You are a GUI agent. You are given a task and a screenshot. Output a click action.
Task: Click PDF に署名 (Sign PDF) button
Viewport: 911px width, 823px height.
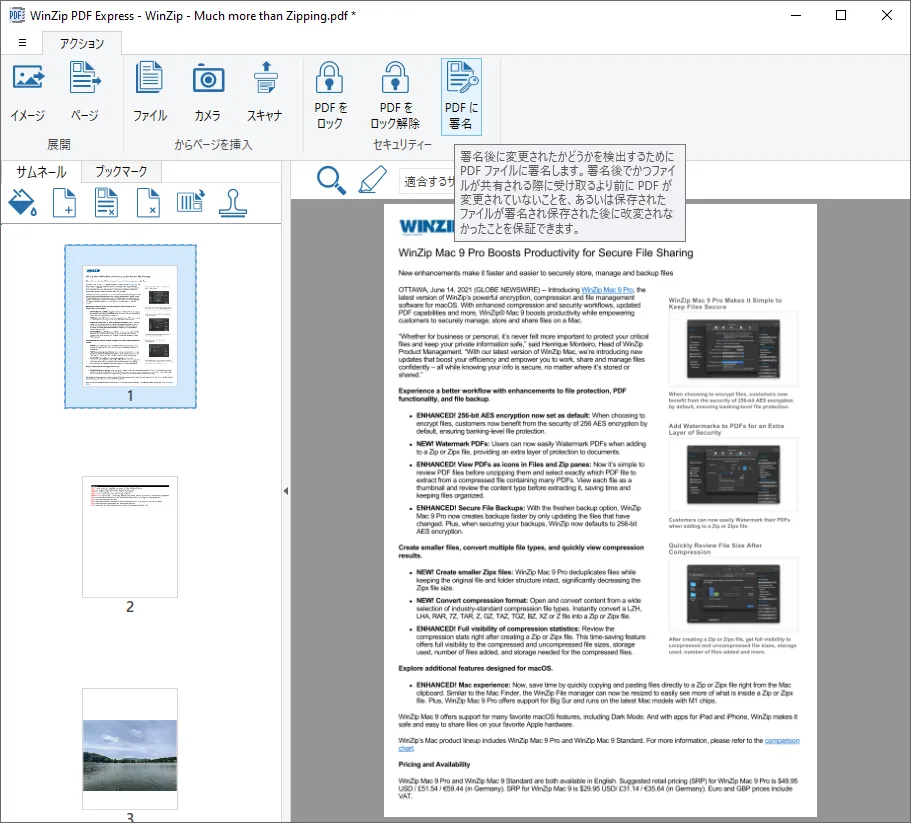[461, 96]
